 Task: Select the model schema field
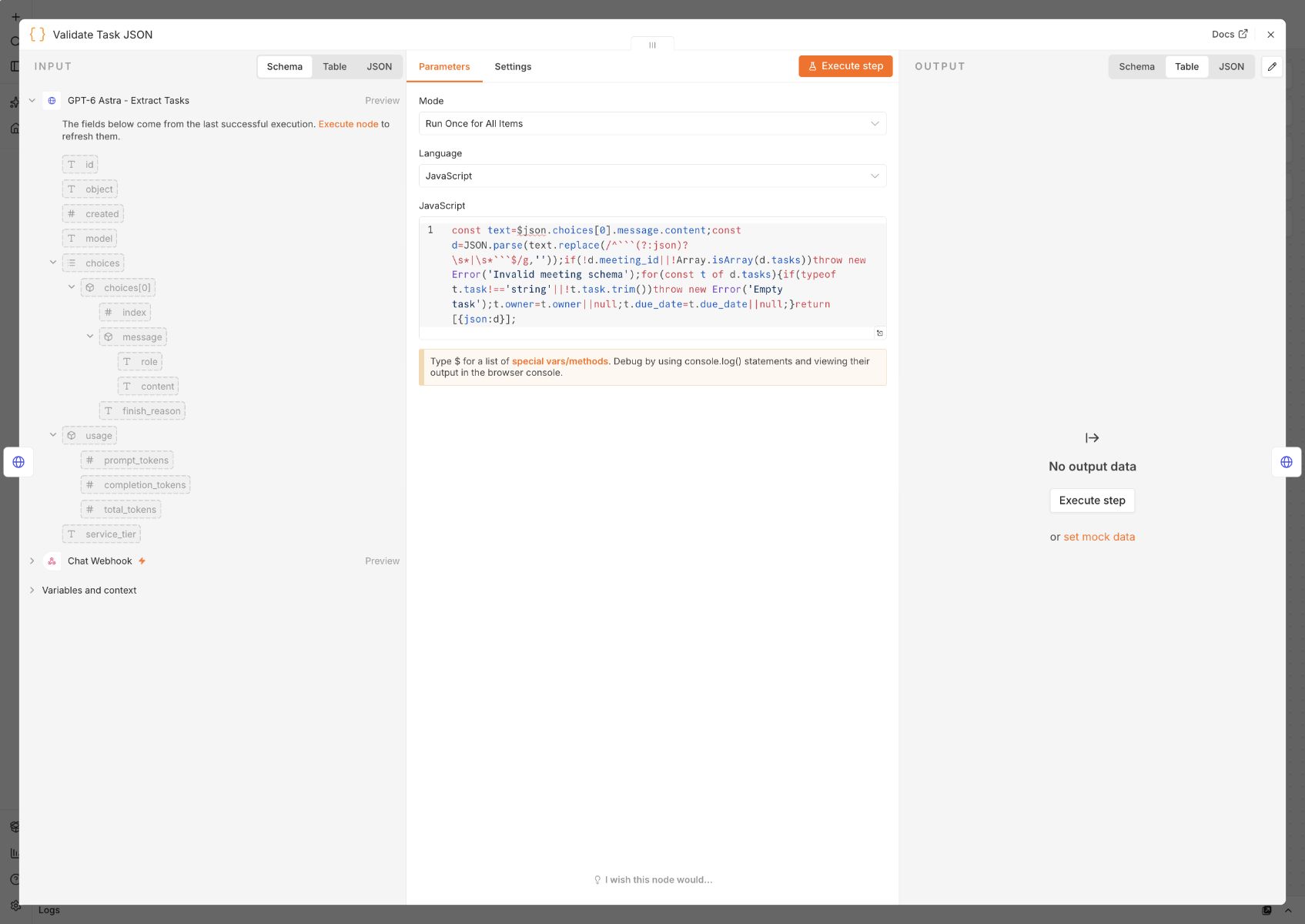click(90, 239)
